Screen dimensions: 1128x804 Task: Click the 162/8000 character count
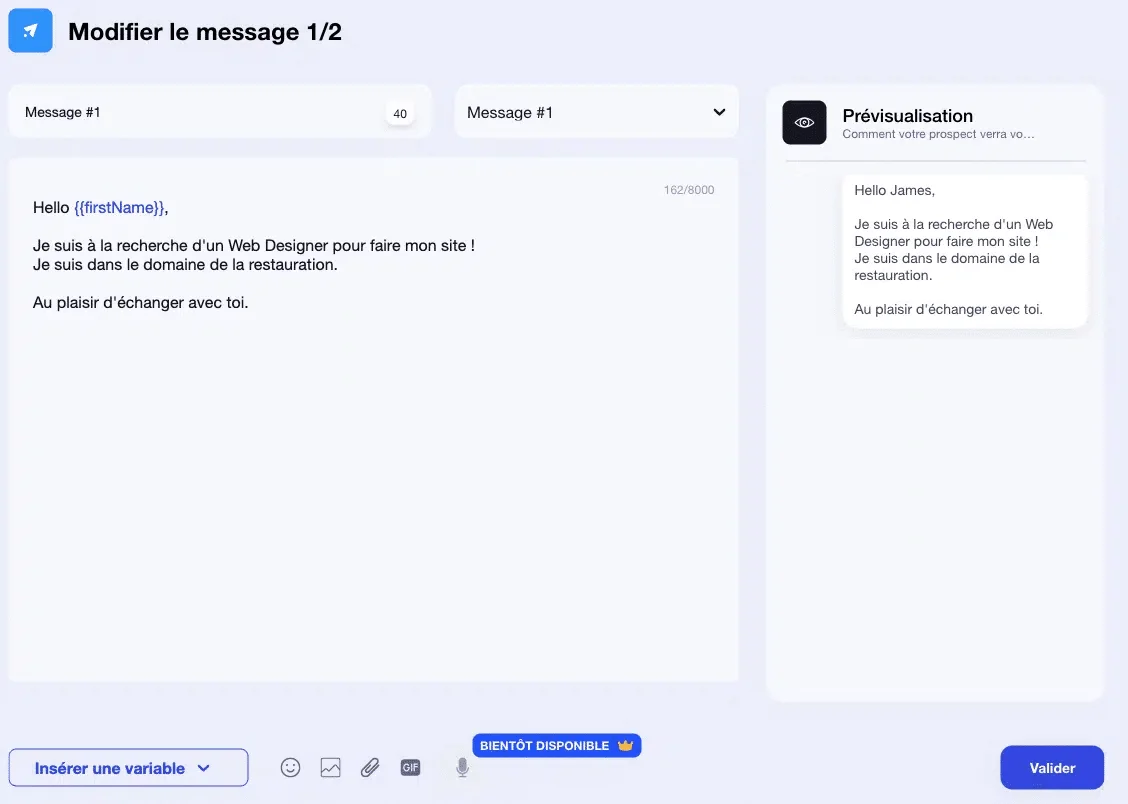(688, 190)
